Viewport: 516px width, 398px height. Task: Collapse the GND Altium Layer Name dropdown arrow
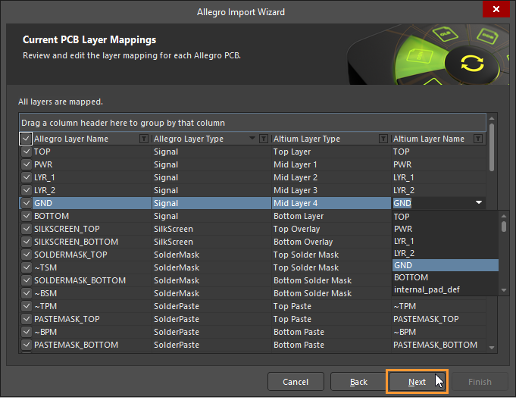[479, 203]
